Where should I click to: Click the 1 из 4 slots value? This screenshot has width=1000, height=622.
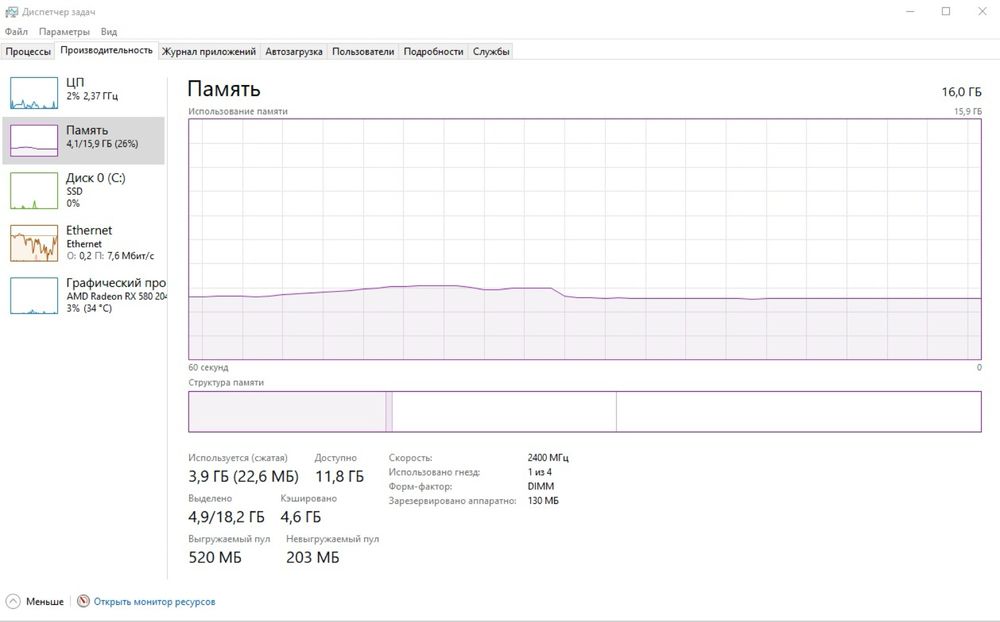pyautogui.click(x=540, y=472)
